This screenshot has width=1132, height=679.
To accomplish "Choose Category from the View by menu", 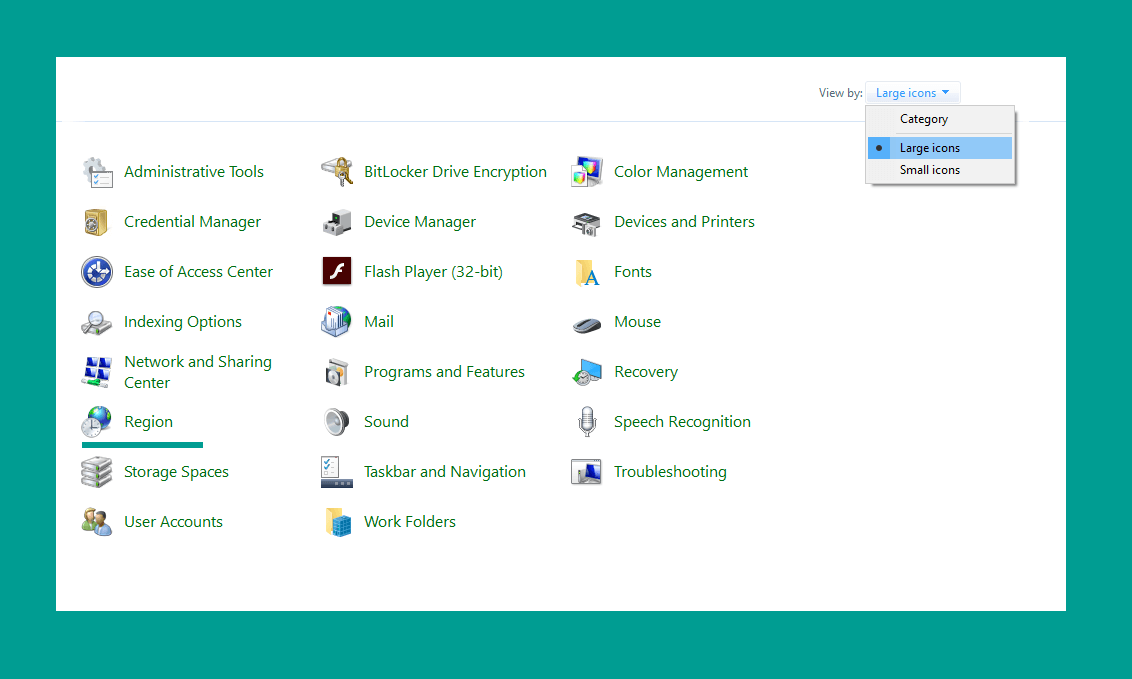I will 923,119.
